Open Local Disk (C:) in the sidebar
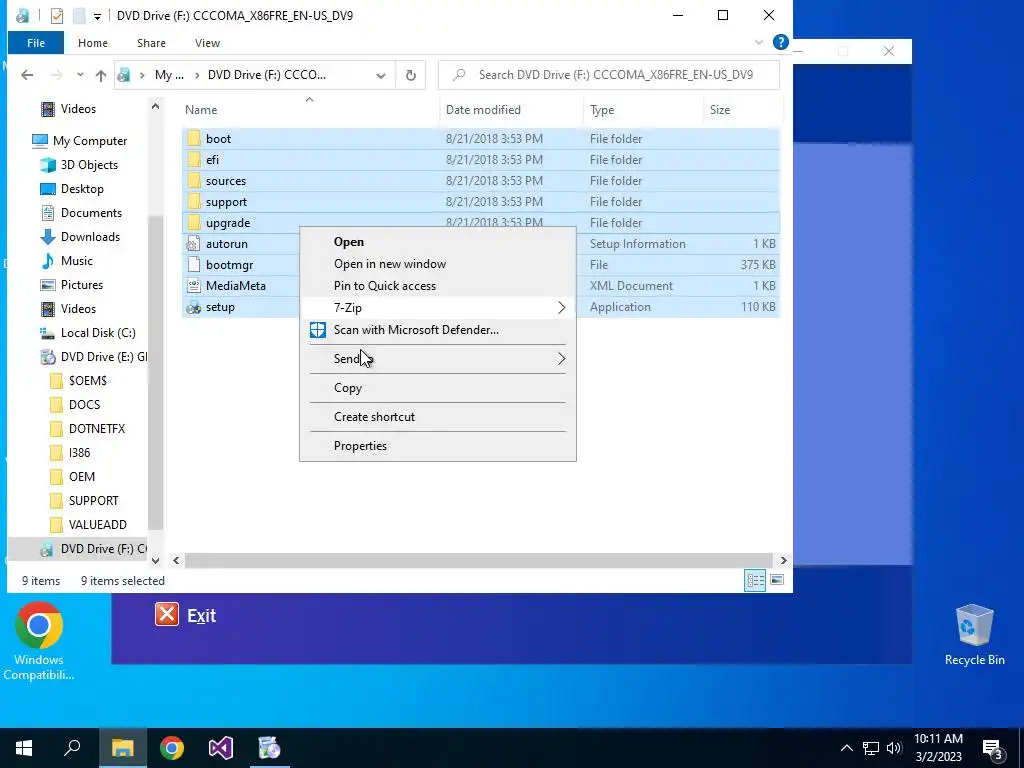The image size is (1024, 768). click(98, 333)
